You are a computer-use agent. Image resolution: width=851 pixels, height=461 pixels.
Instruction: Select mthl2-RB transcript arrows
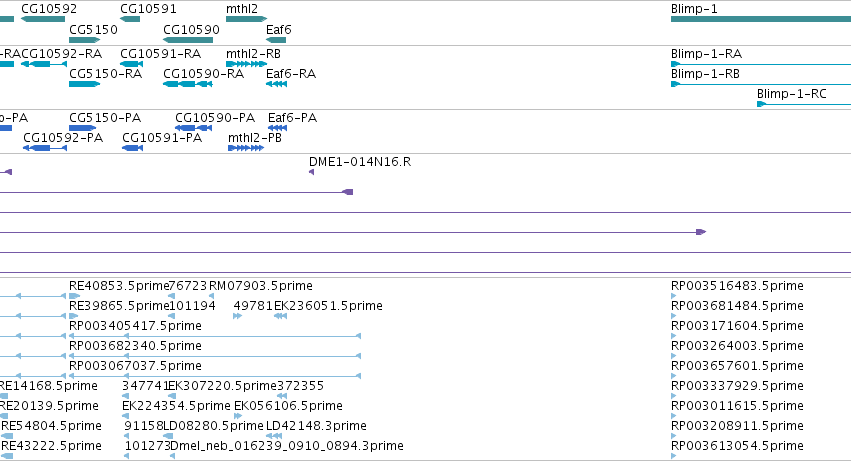tap(246, 64)
